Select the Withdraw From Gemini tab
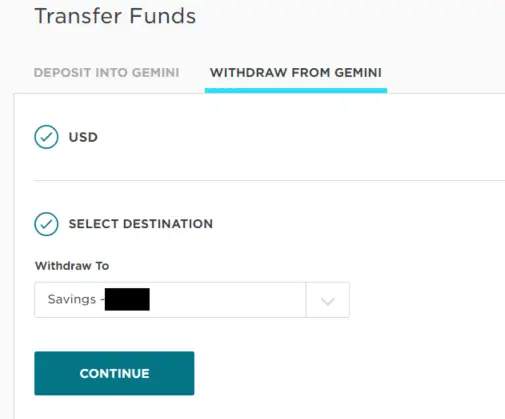 pos(296,73)
